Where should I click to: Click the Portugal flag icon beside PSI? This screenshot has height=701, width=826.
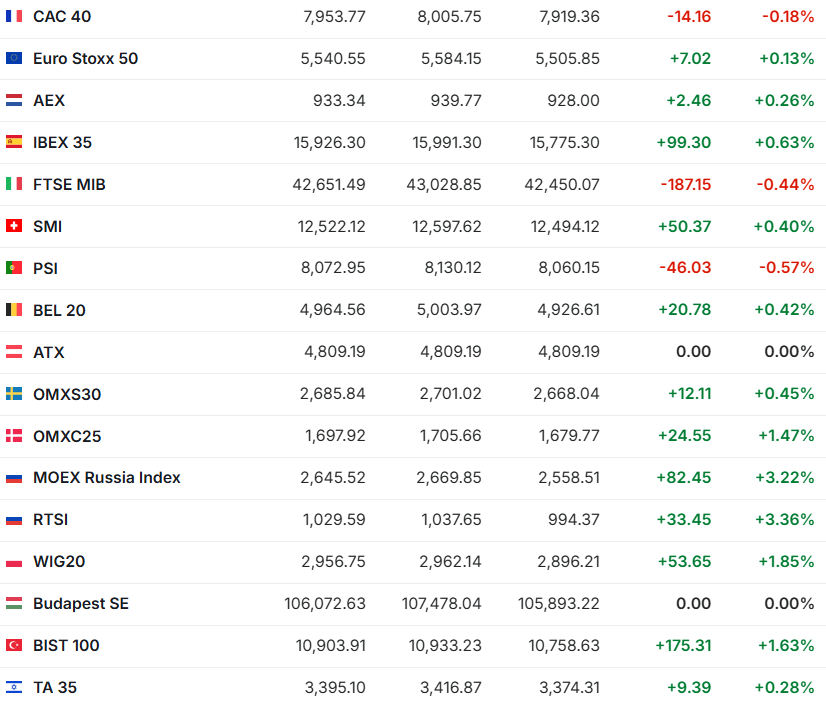pos(14,268)
